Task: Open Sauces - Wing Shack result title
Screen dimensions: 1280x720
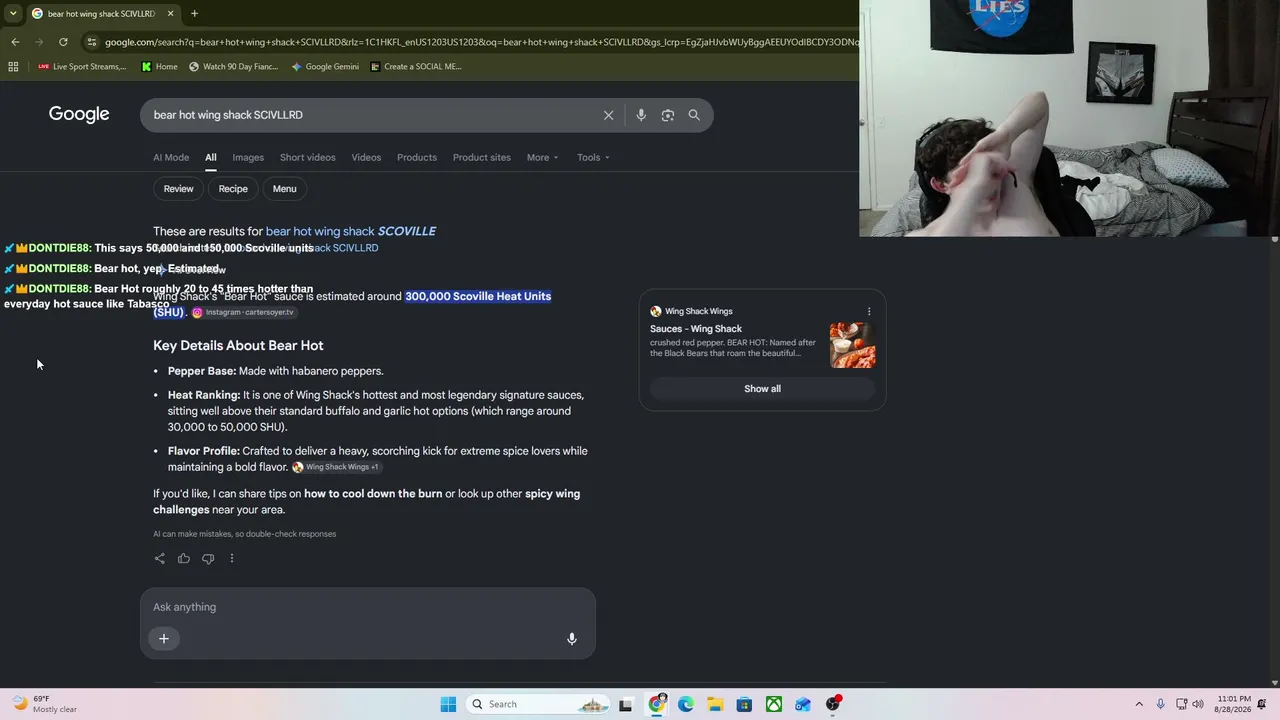Action: click(696, 329)
